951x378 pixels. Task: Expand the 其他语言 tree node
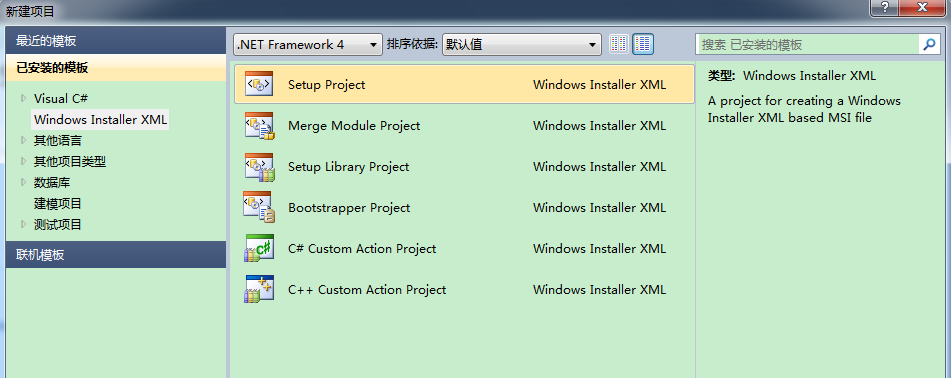(x=24, y=140)
